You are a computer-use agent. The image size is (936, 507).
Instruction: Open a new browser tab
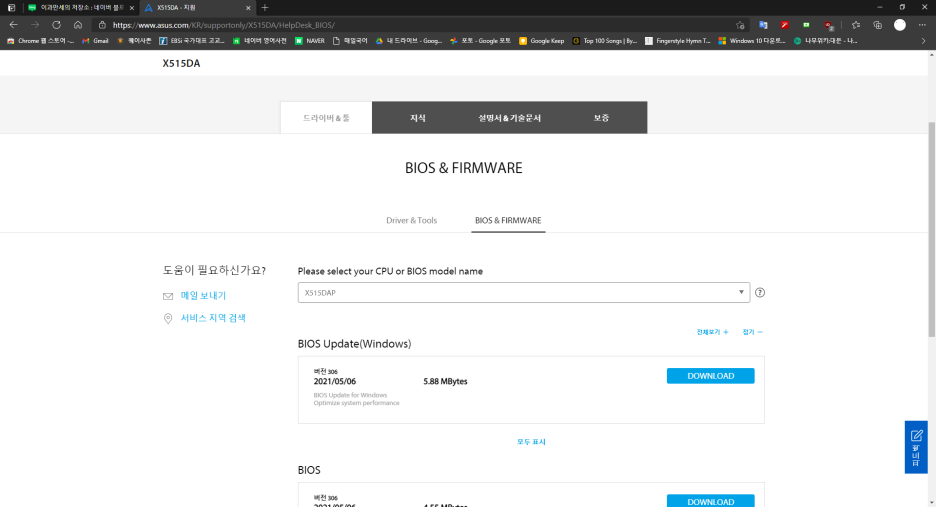coord(265,8)
